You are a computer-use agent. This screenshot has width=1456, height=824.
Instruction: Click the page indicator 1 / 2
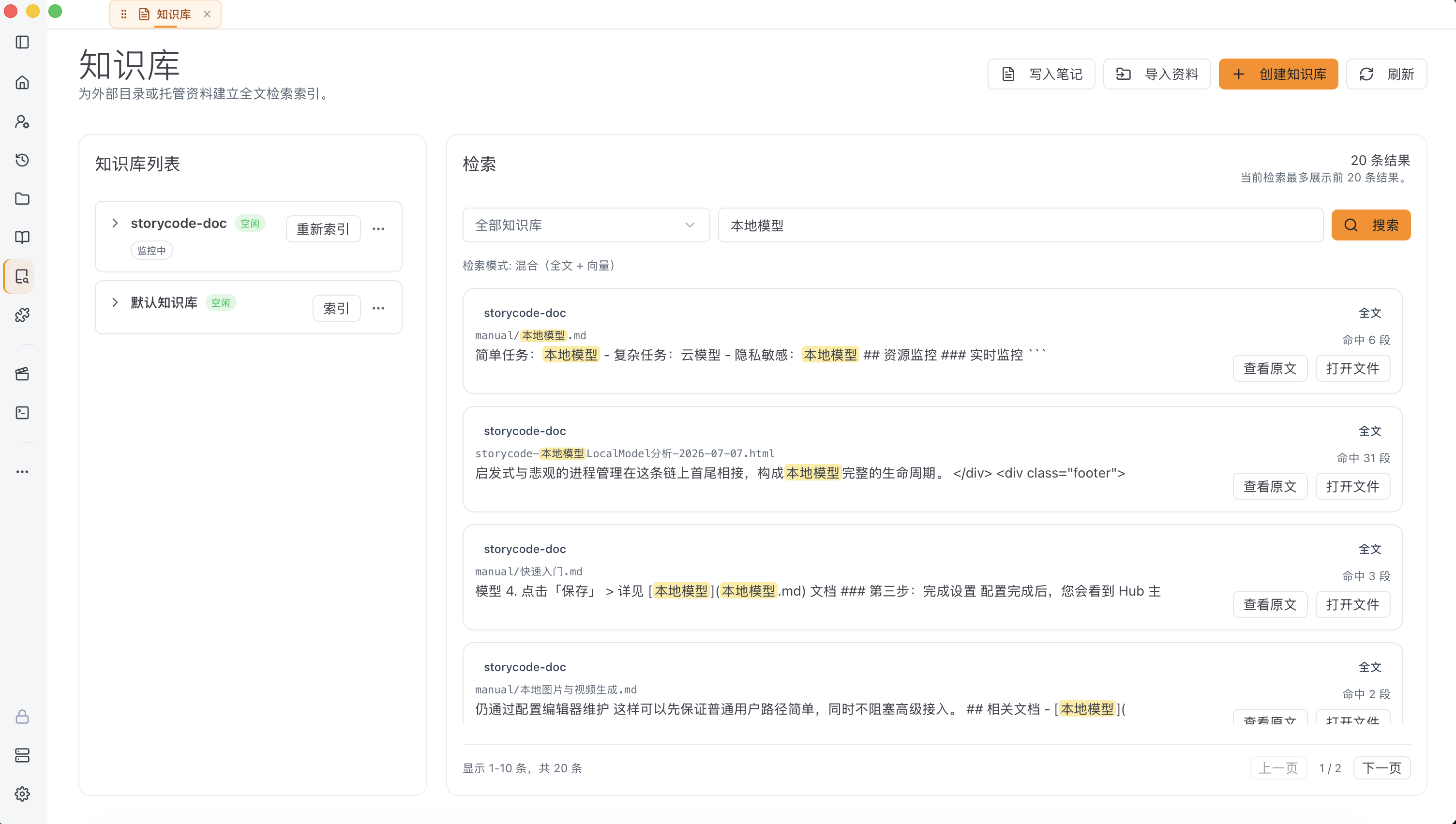1330,768
